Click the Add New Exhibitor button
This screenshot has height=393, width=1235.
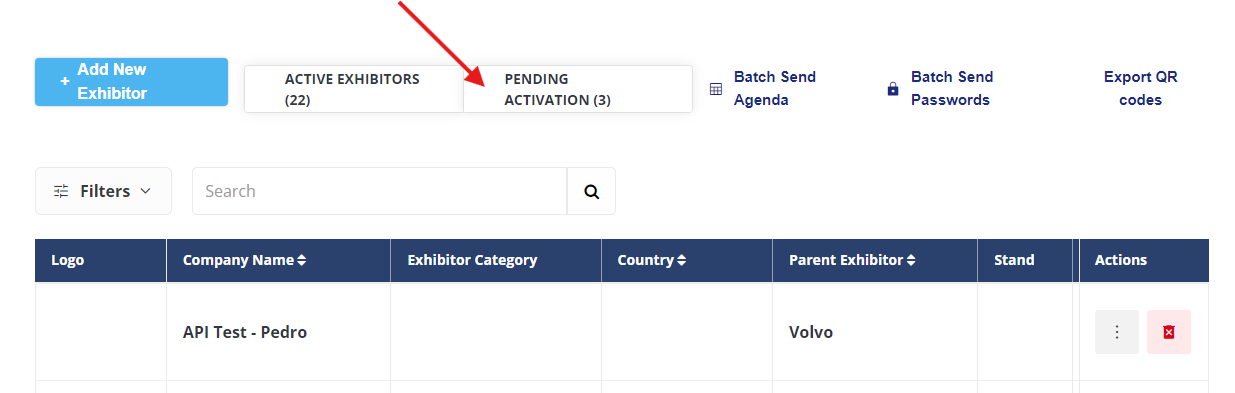point(131,82)
